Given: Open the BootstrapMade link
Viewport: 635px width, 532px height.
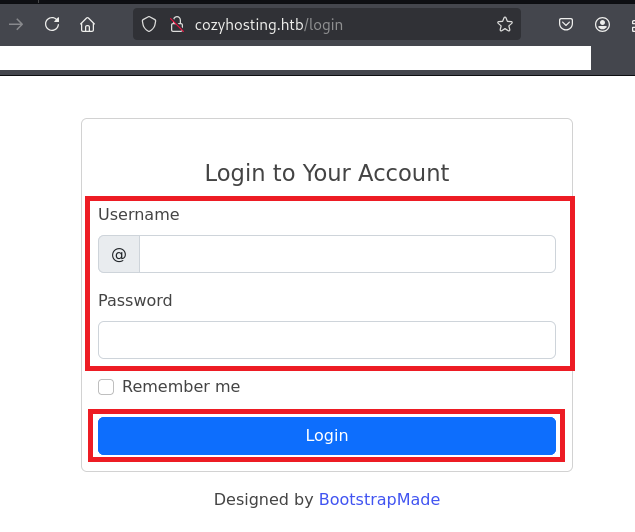Looking at the screenshot, I should (379, 499).
